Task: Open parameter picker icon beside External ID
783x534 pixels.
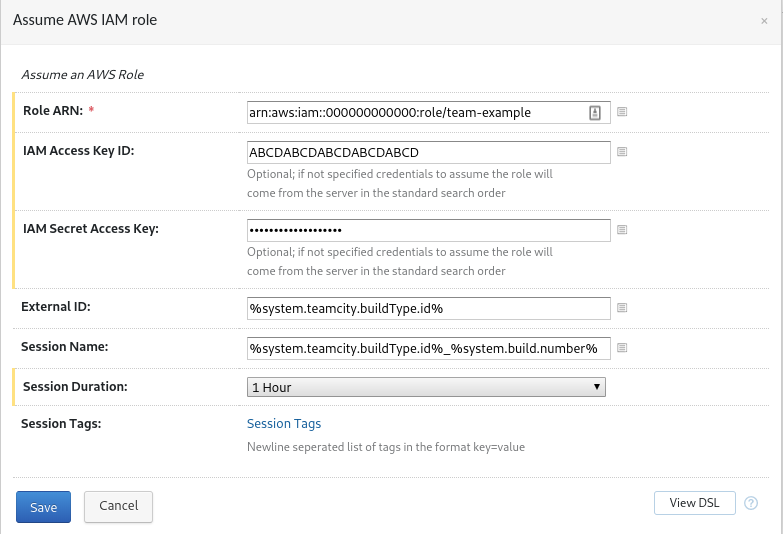Action: [x=621, y=308]
